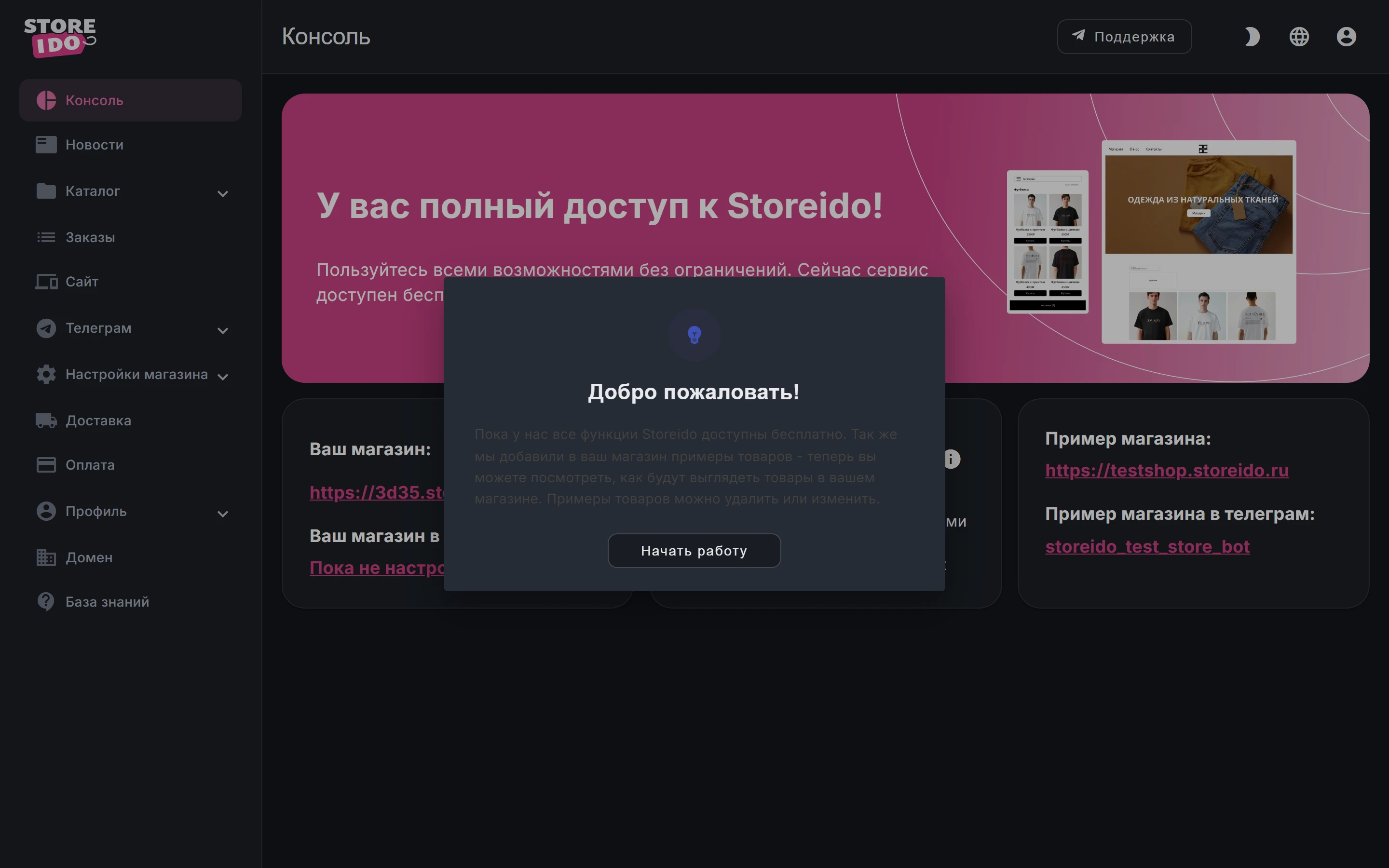Image resolution: width=1389 pixels, height=868 pixels.
Task: Click the Начать работу button
Action: [x=694, y=551]
